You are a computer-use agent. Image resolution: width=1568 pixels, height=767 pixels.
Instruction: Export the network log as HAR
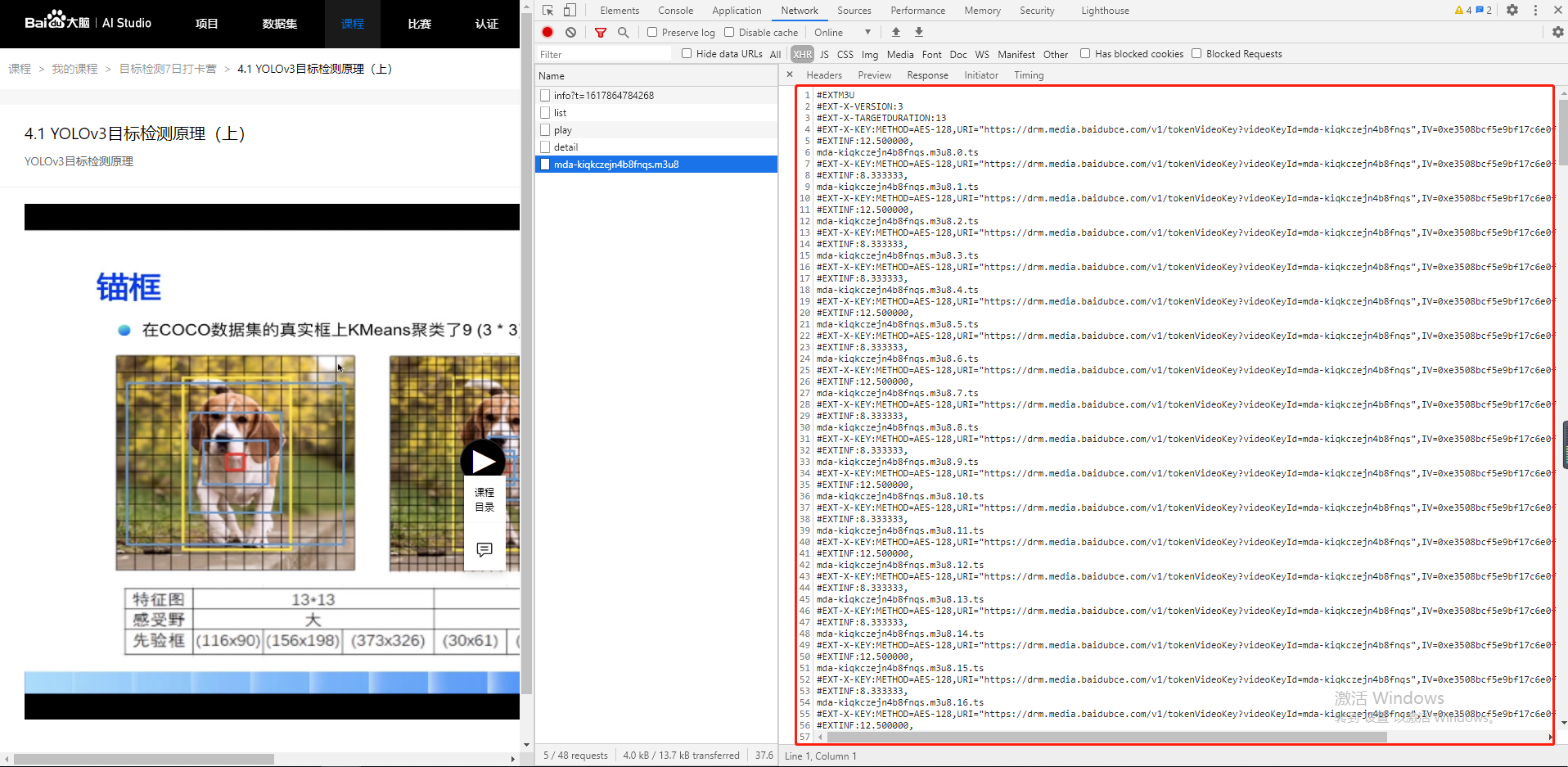pyautogui.click(x=918, y=32)
